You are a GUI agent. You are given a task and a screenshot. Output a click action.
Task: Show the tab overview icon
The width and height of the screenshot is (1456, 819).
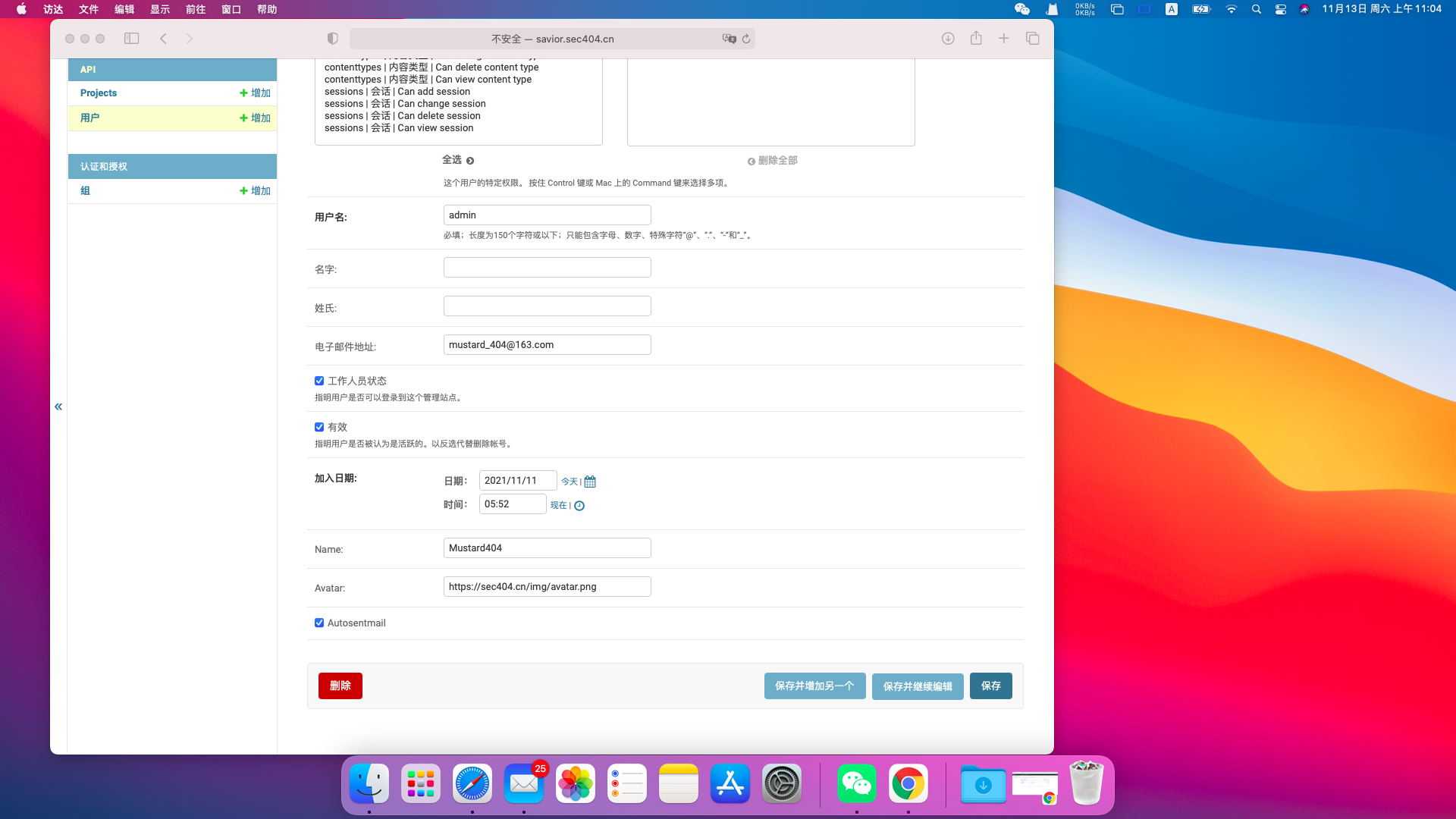pos(1032,39)
